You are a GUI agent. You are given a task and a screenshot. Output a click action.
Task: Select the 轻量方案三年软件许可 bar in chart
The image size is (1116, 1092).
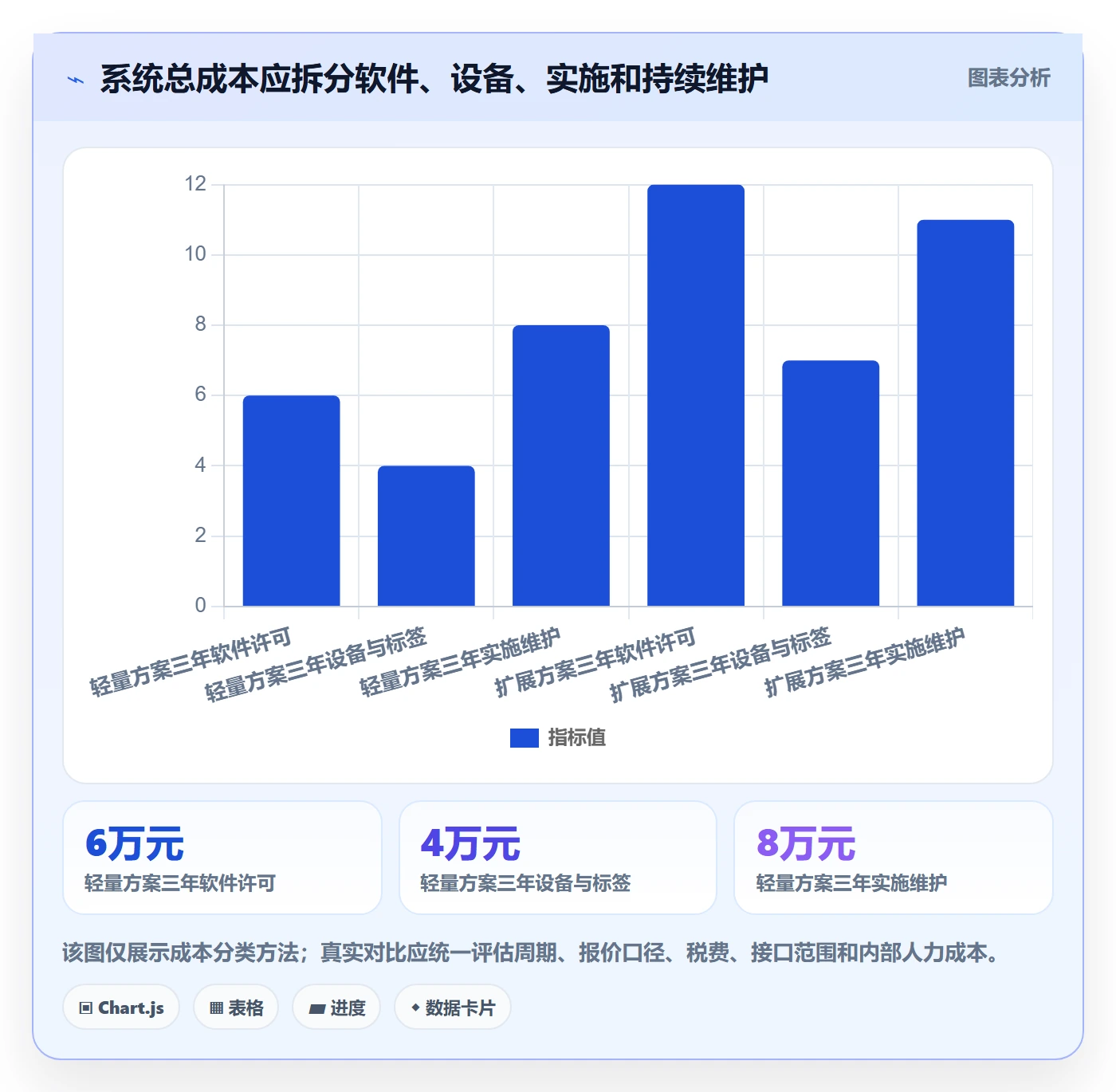pos(291,501)
